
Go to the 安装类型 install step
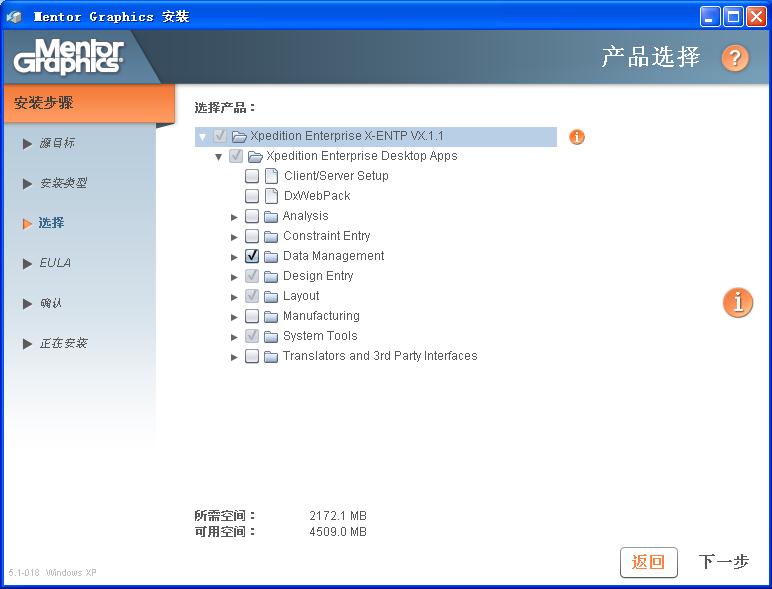pos(63,183)
